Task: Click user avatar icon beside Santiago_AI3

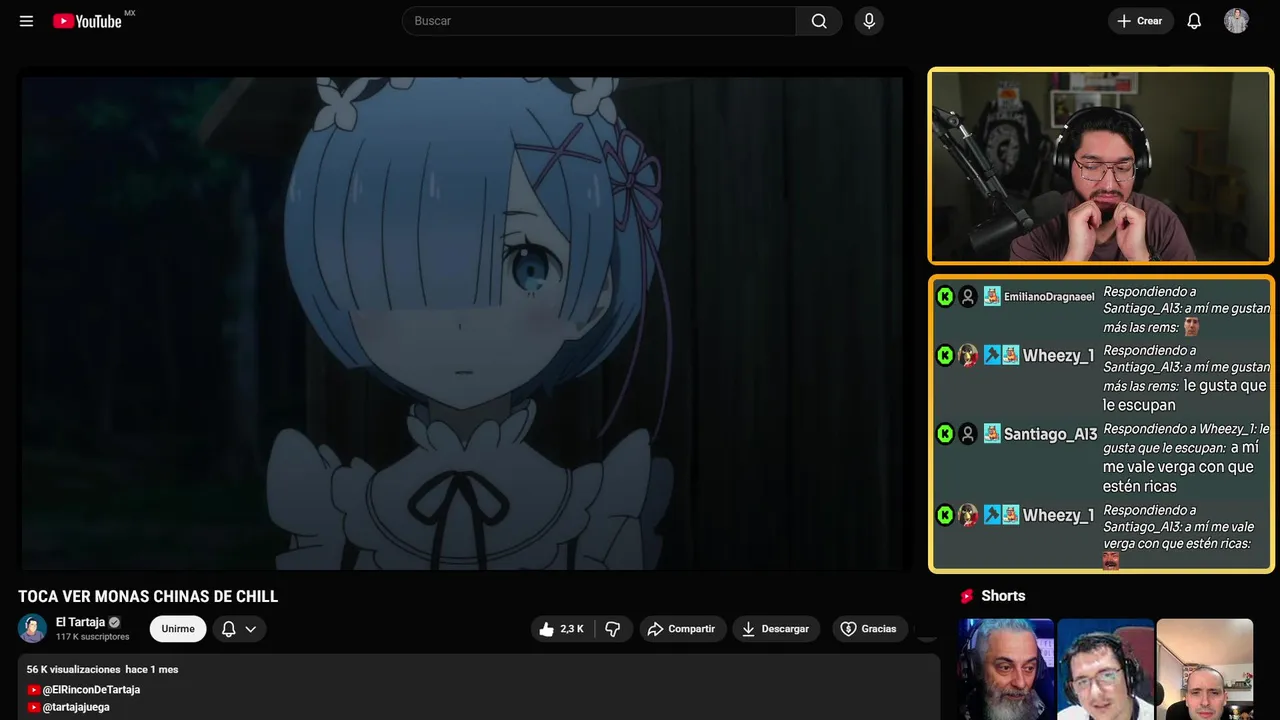Action: [968, 433]
